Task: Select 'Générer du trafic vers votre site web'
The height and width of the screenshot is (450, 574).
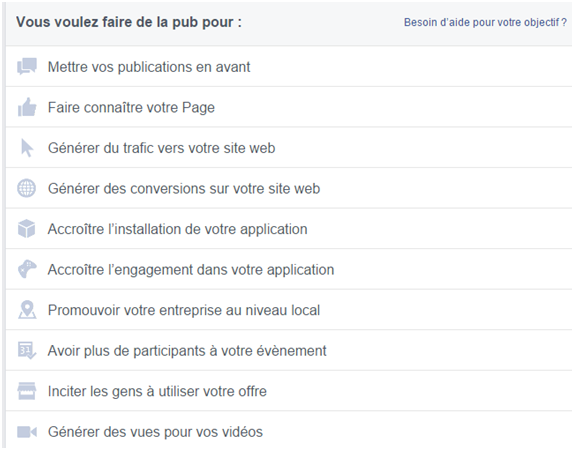Action: 289,148
